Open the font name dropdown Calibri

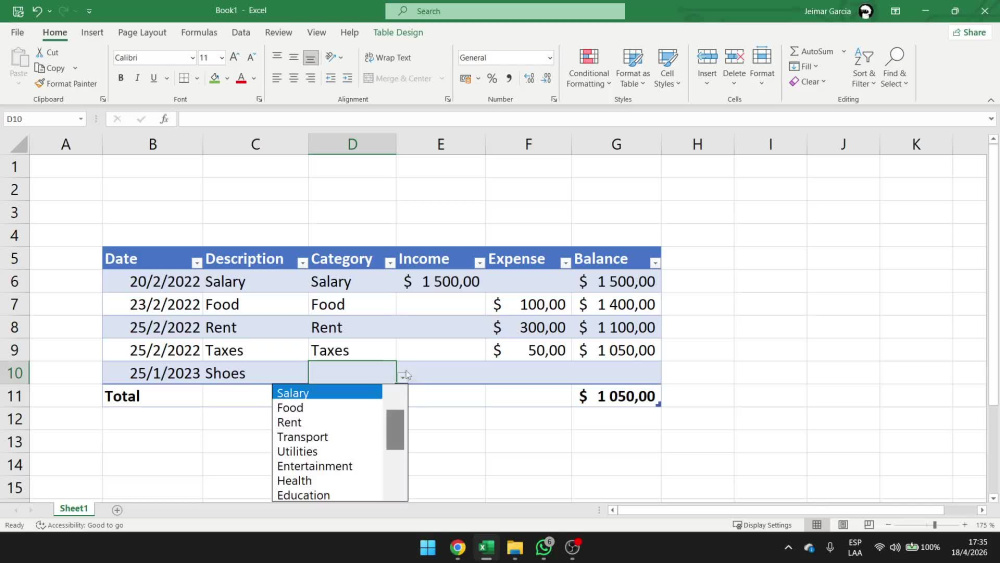point(192,58)
